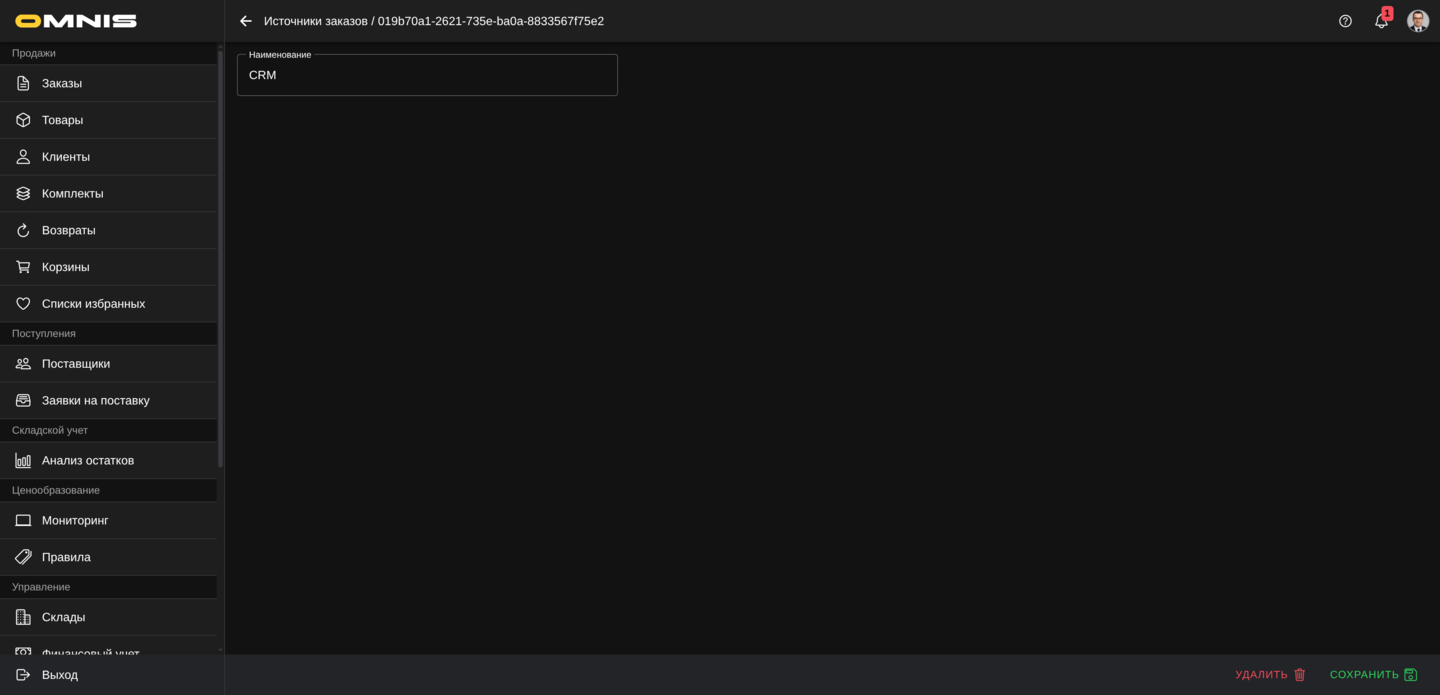Open notifications bell icon
1440x695 pixels.
point(1381,21)
